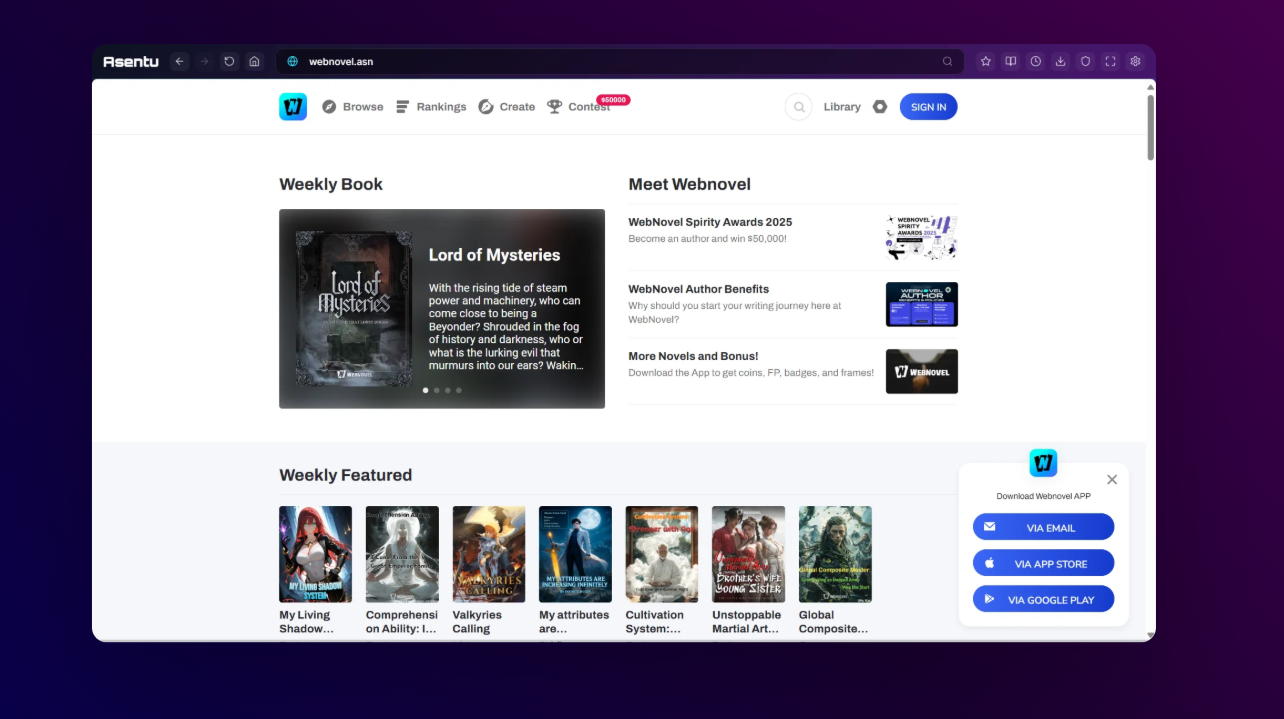1284x719 pixels.
Task: Click the page vertical scrollbar thumb
Action: pos(1150,127)
